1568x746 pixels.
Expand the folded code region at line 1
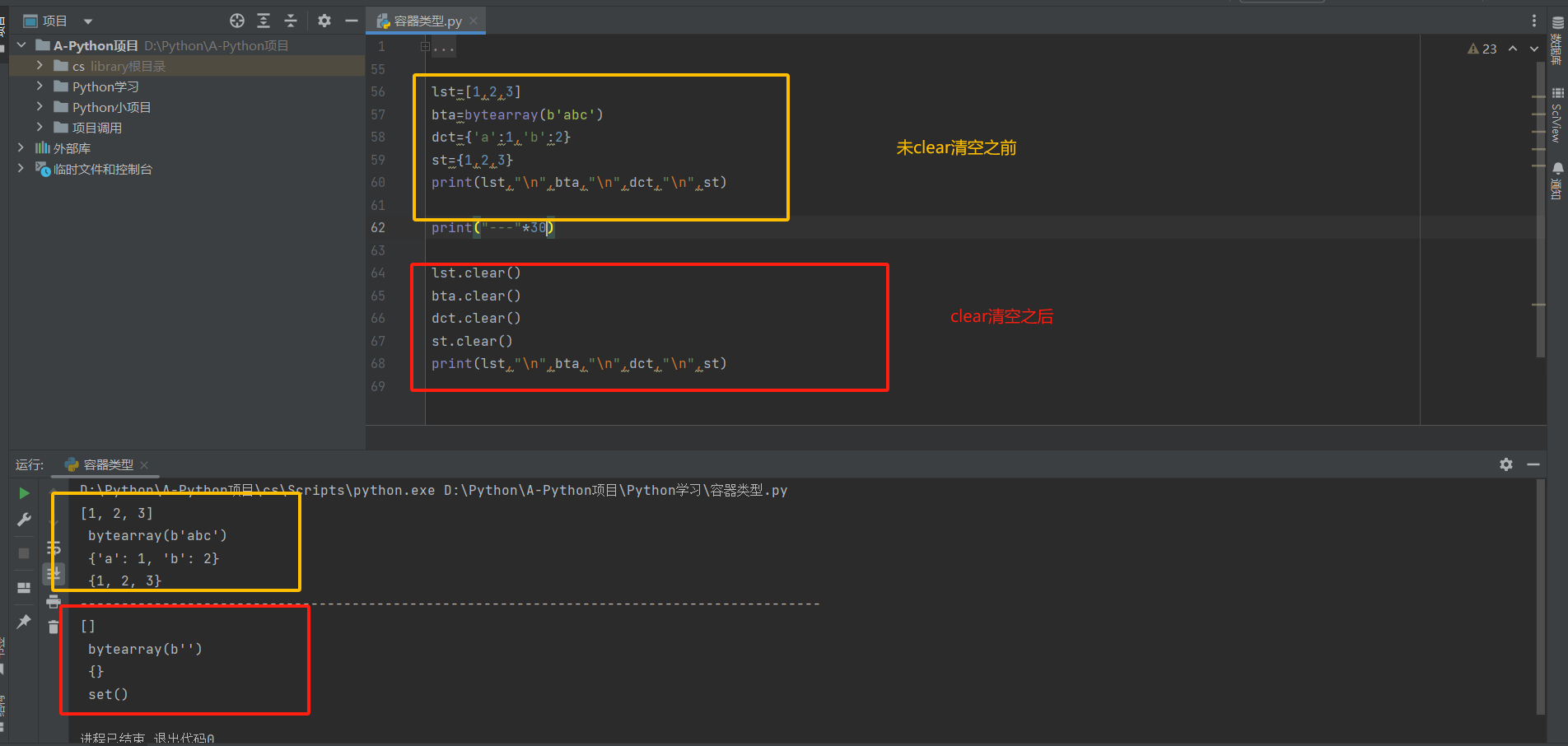coord(425,47)
